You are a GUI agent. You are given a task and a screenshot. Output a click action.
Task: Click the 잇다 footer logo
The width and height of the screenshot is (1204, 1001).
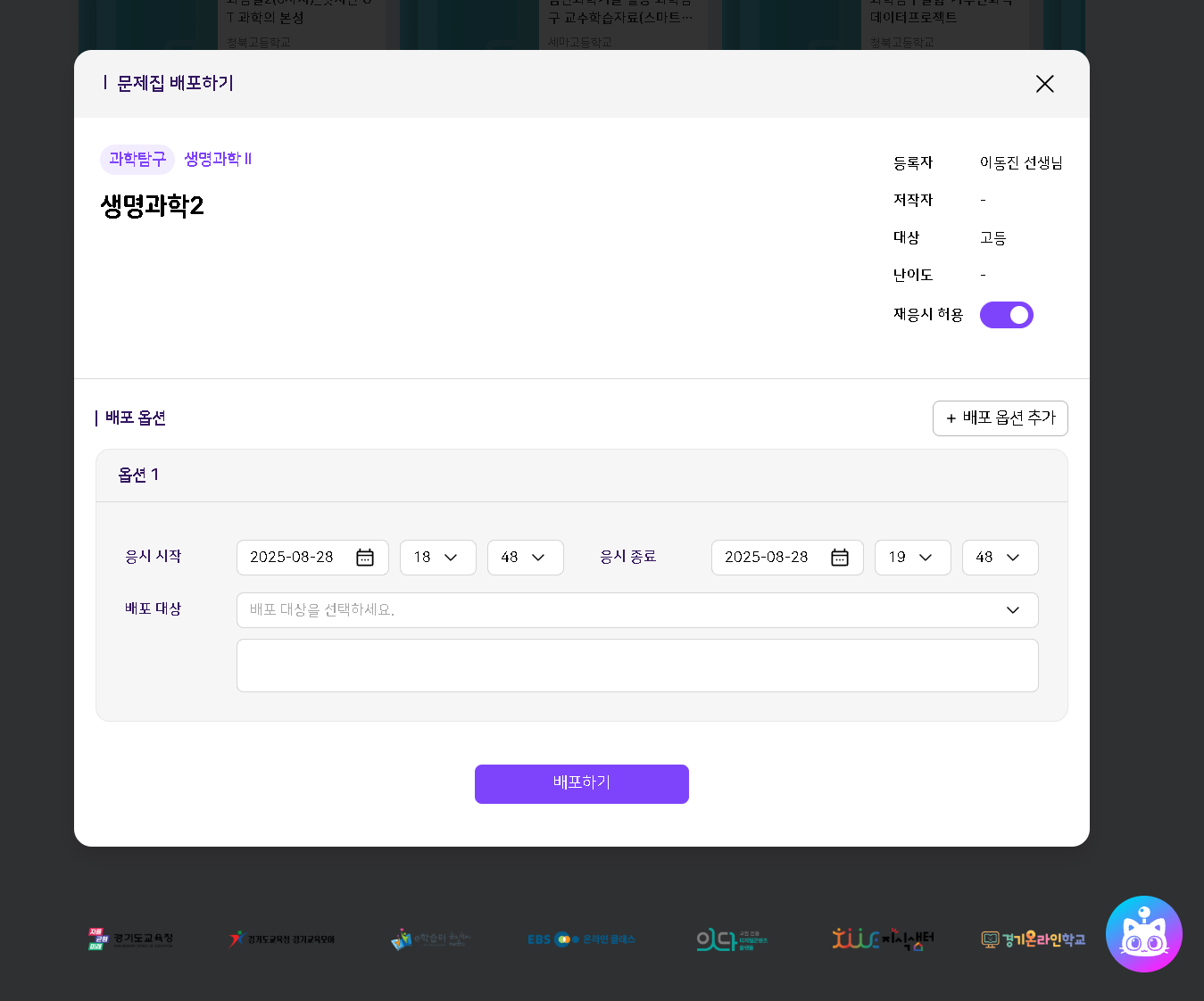[x=732, y=939]
